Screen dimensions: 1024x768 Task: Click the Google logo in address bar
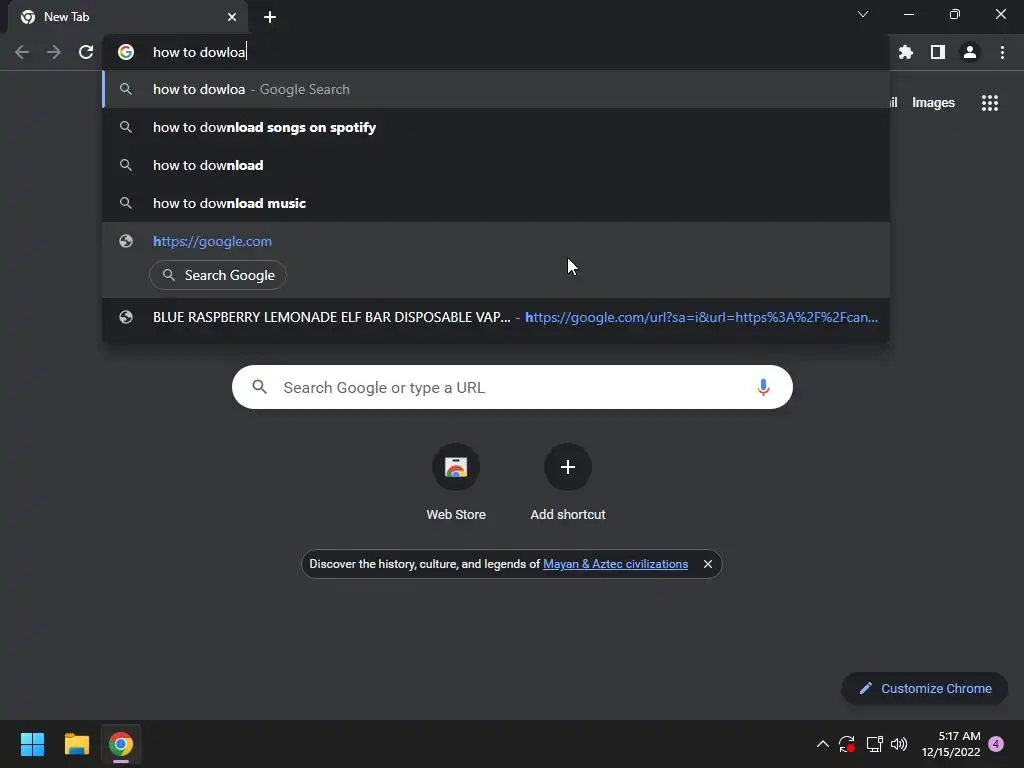coord(126,52)
